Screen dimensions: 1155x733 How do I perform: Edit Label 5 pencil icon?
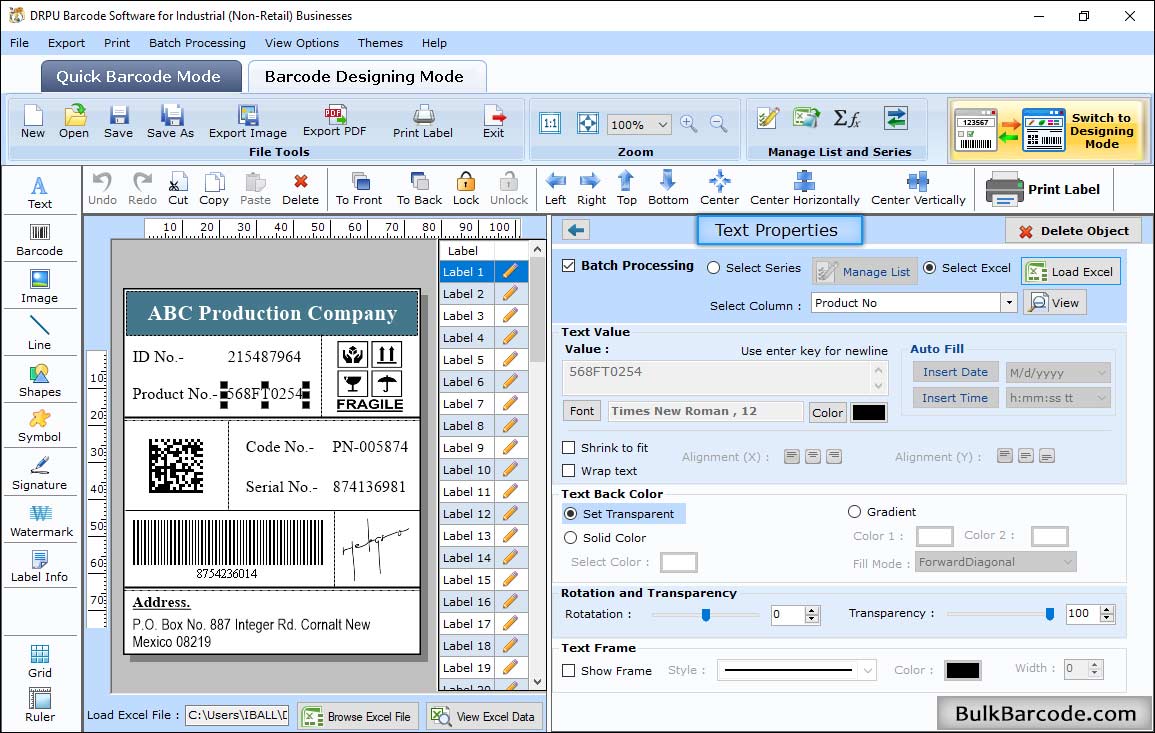pyautogui.click(x=510, y=360)
